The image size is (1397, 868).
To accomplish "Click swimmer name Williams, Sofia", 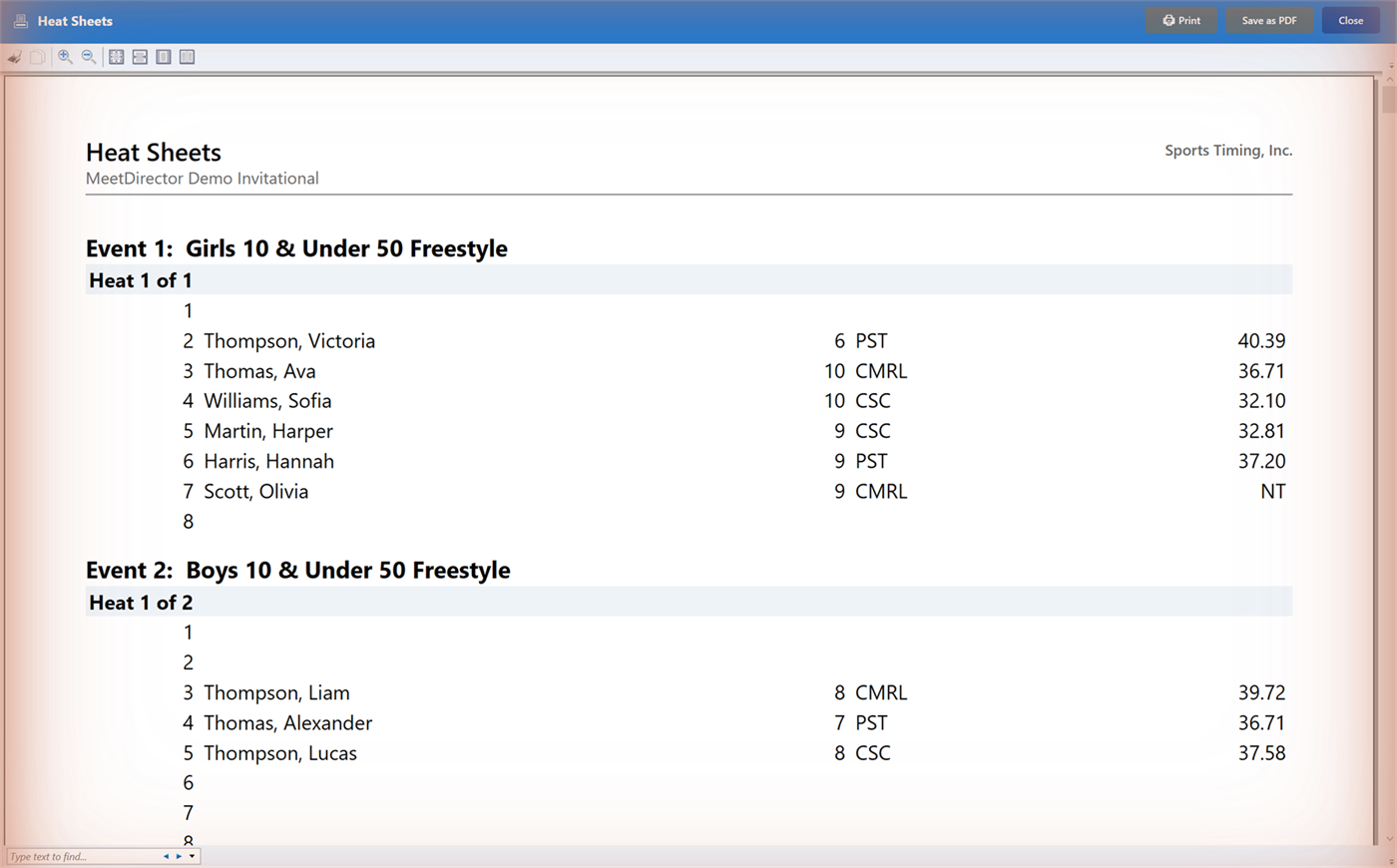I will pos(267,401).
